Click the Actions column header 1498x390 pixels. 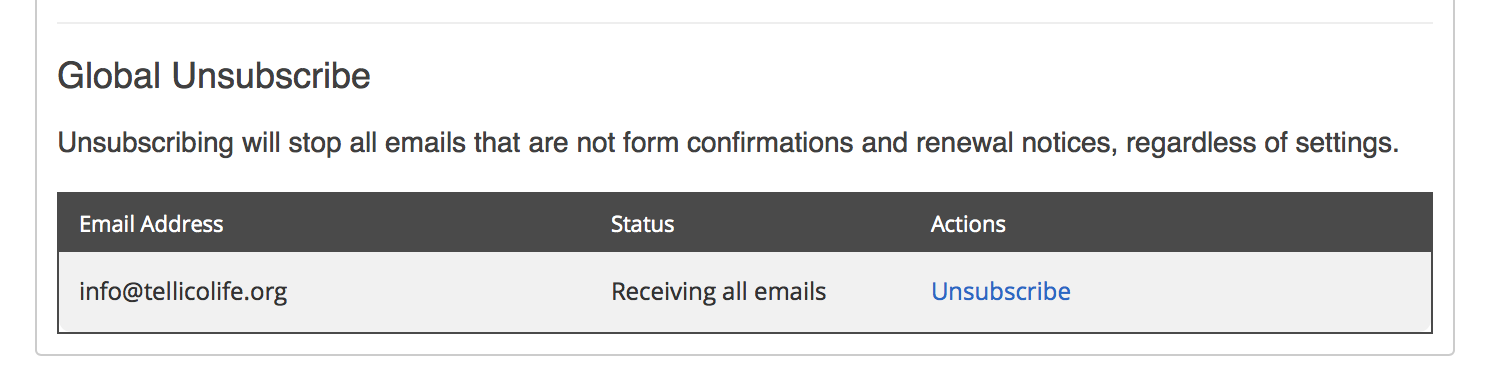pyautogui.click(x=968, y=223)
